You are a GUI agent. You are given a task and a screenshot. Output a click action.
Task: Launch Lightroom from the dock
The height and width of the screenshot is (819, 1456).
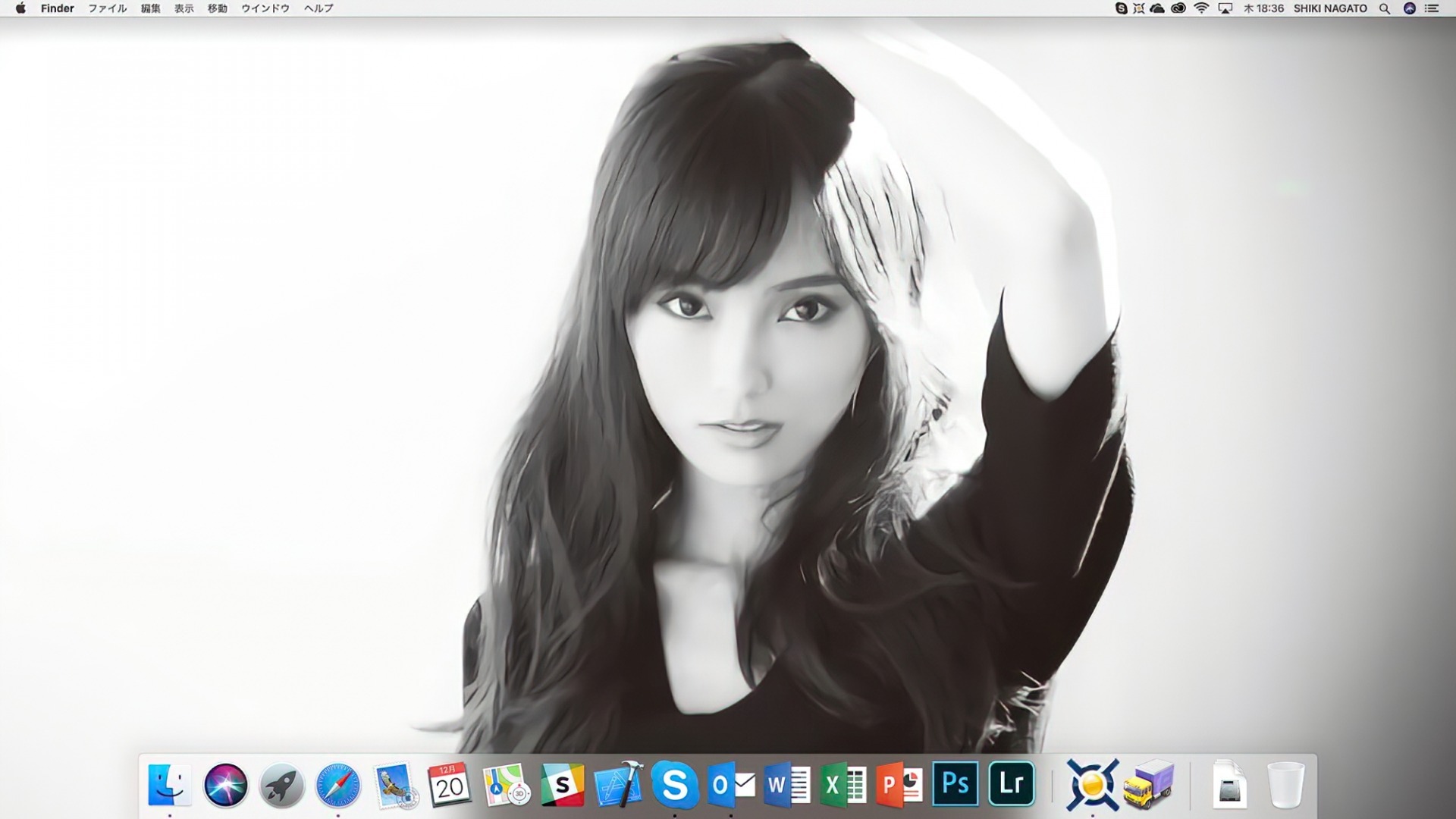point(1011,784)
